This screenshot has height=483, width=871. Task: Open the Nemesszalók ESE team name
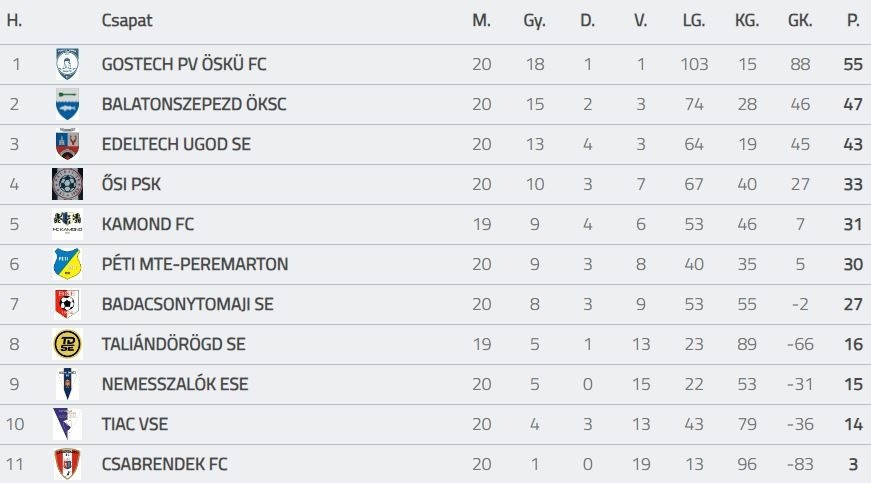175,385
